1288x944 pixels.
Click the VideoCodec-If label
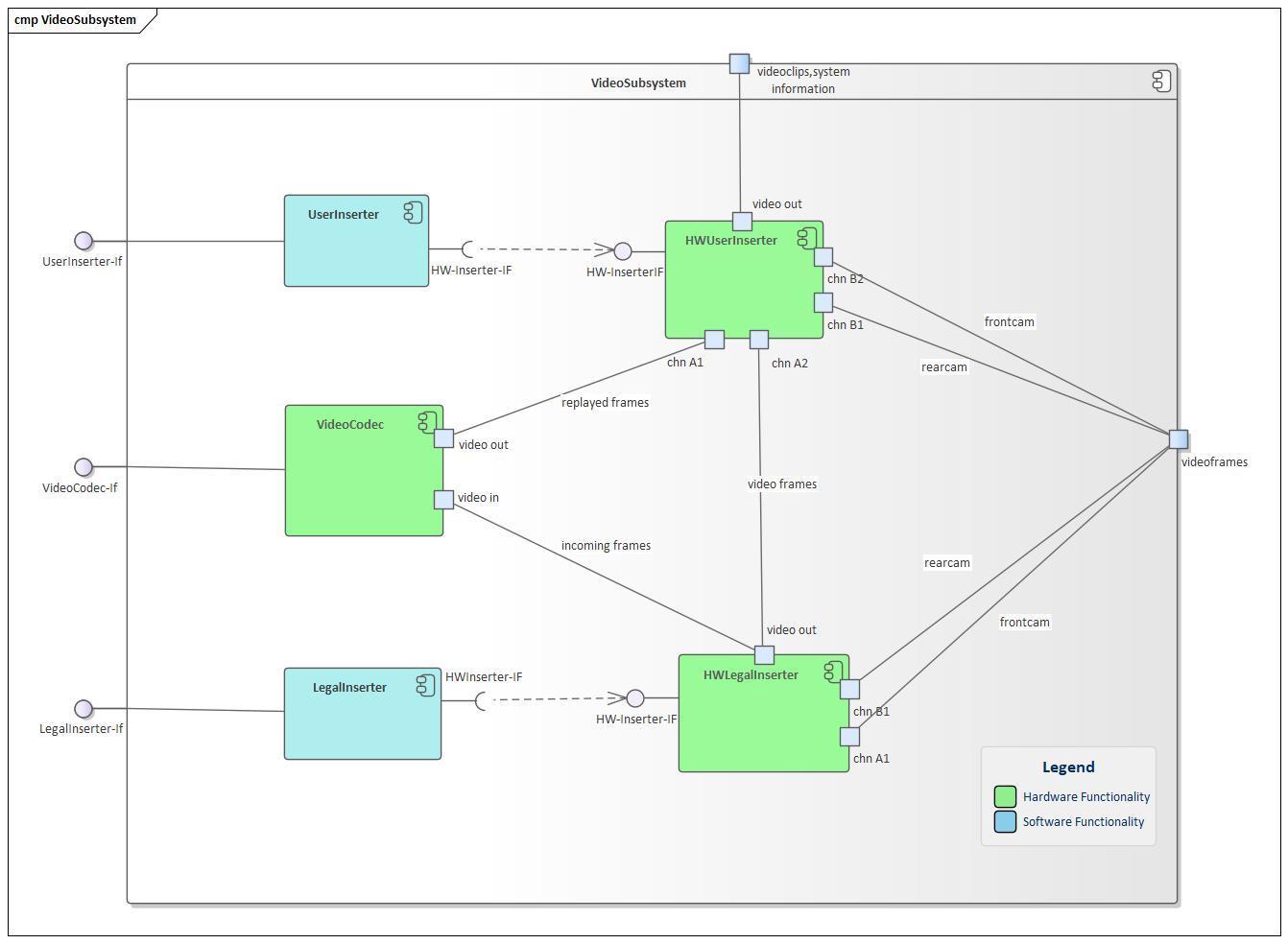[x=80, y=487]
